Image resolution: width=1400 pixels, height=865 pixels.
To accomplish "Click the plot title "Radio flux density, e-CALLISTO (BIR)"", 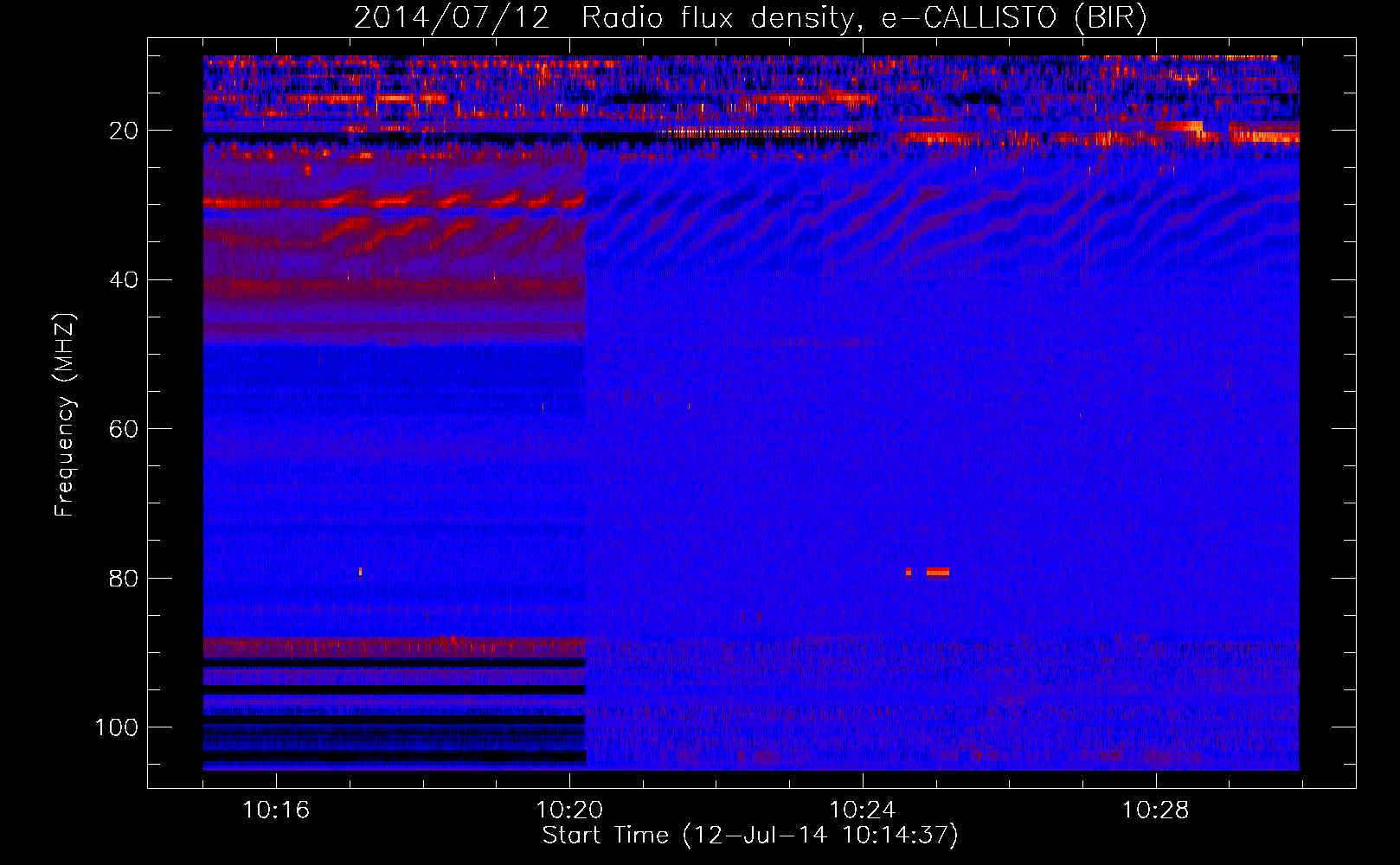I will tap(864, 18).
